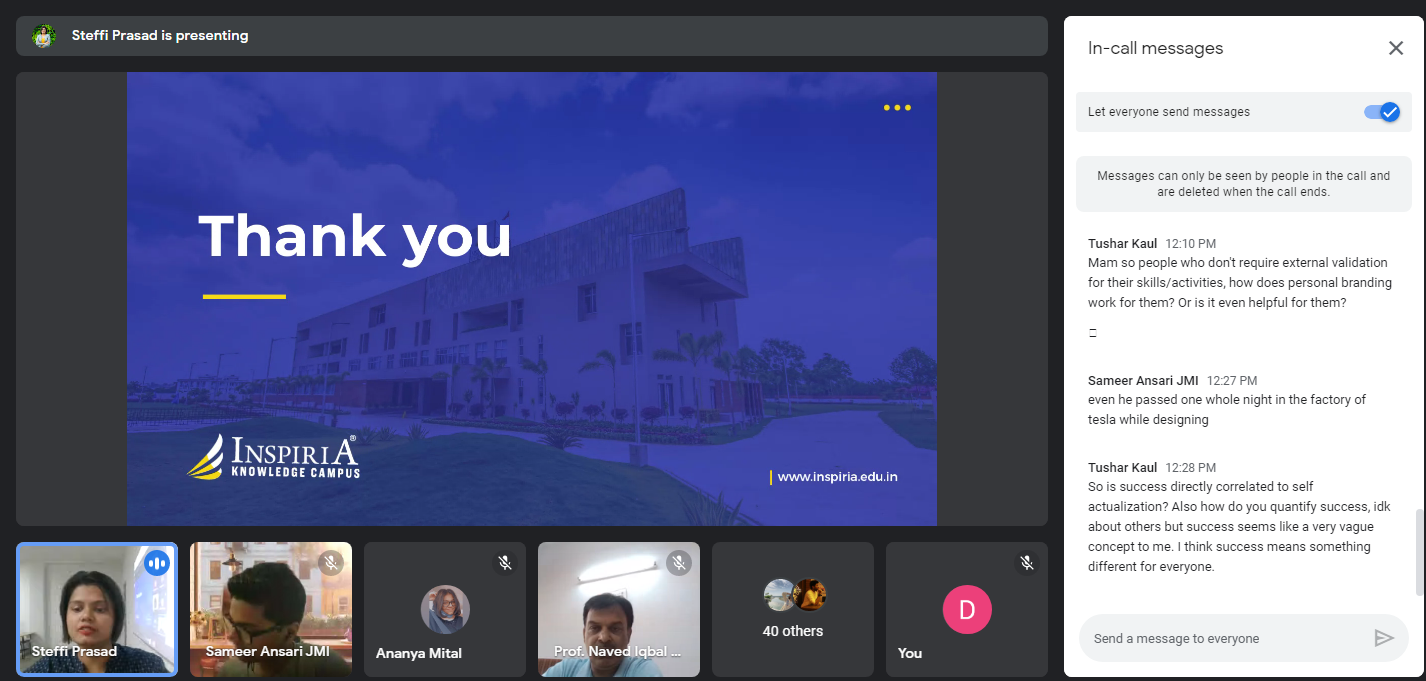Click the message about factory of tesla
Screen dimensions: 1426x681
tap(1227, 410)
